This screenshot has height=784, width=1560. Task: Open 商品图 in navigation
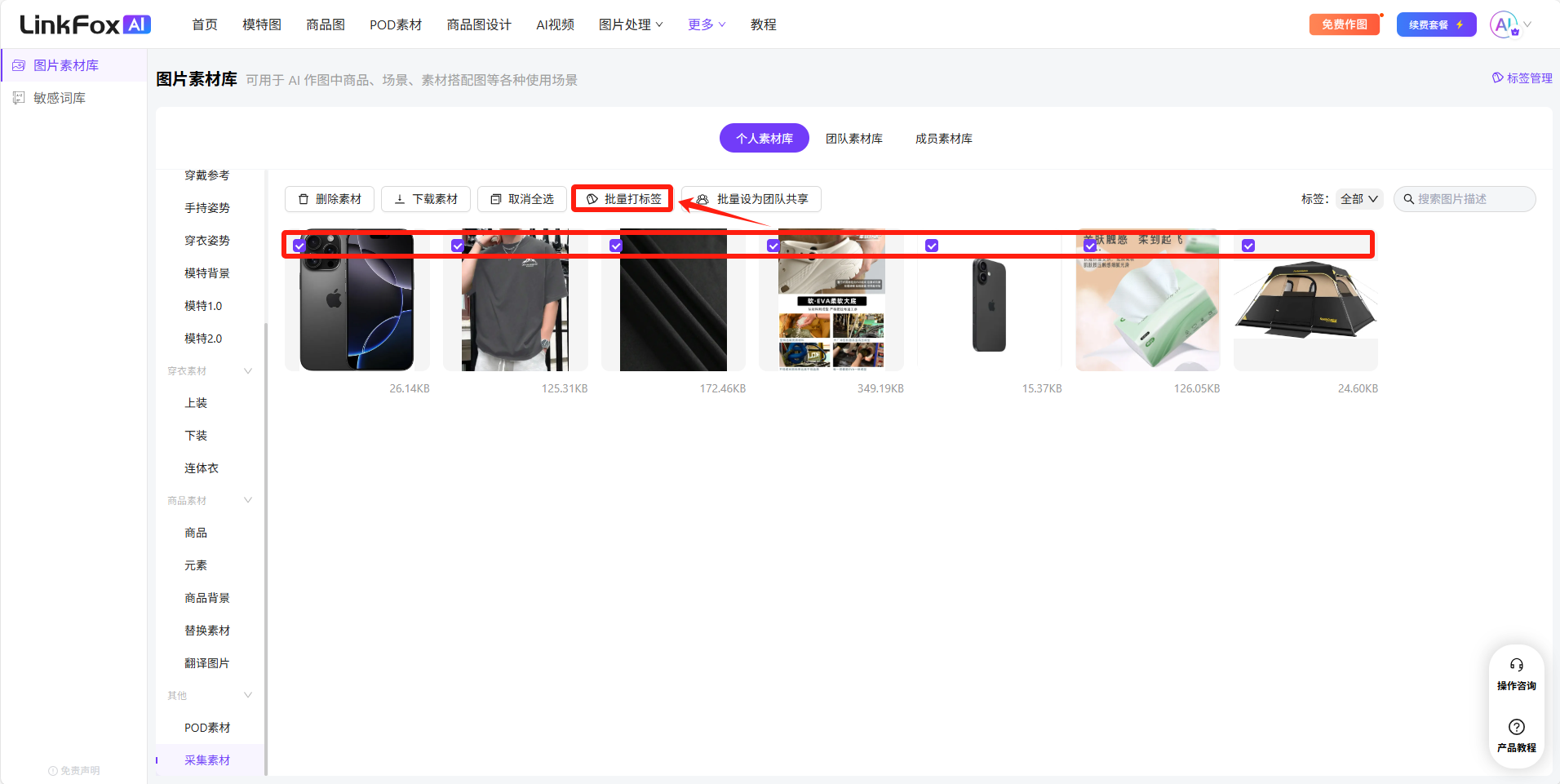coord(326,24)
